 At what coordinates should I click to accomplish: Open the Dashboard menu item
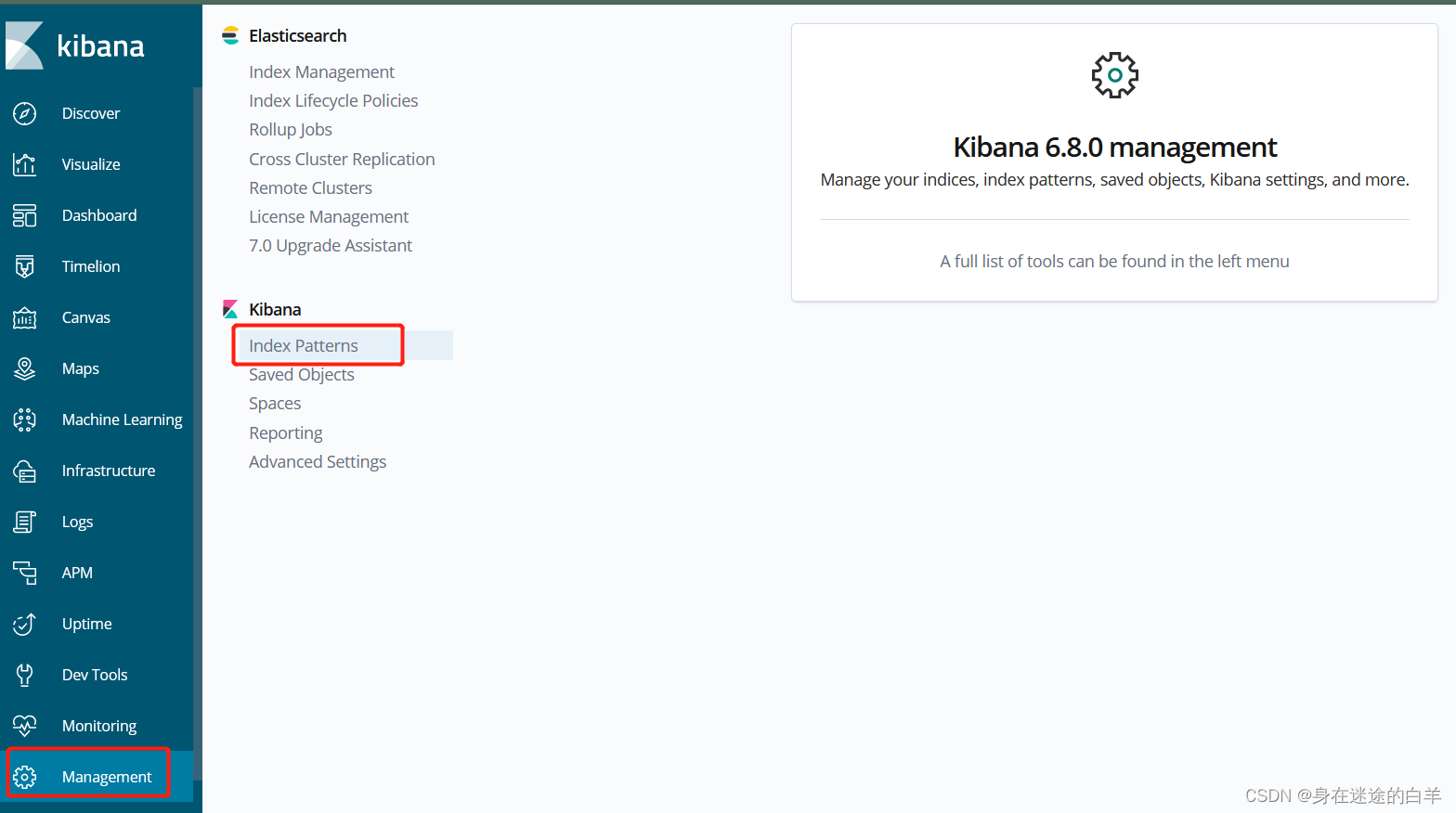[99, 215]
